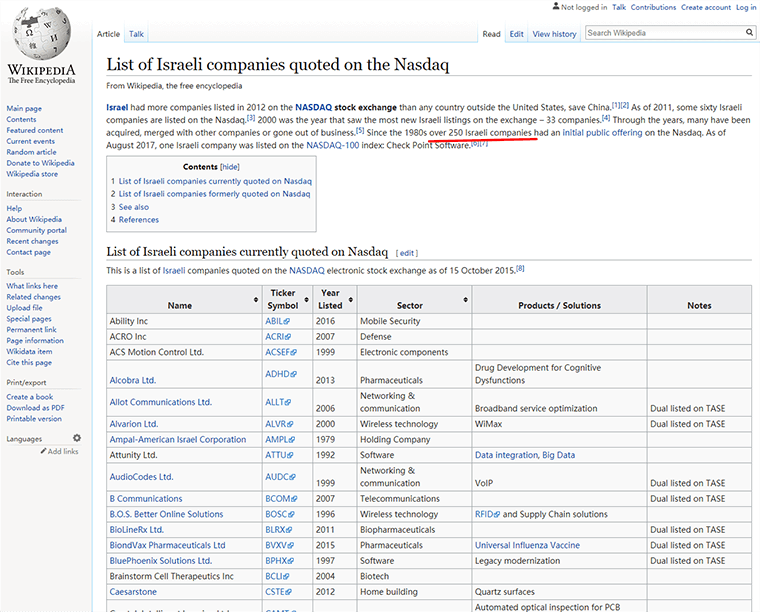The image size is (760, 612).
Task: Open Universal Influenza Vaccine link
Action: (527, 545)
